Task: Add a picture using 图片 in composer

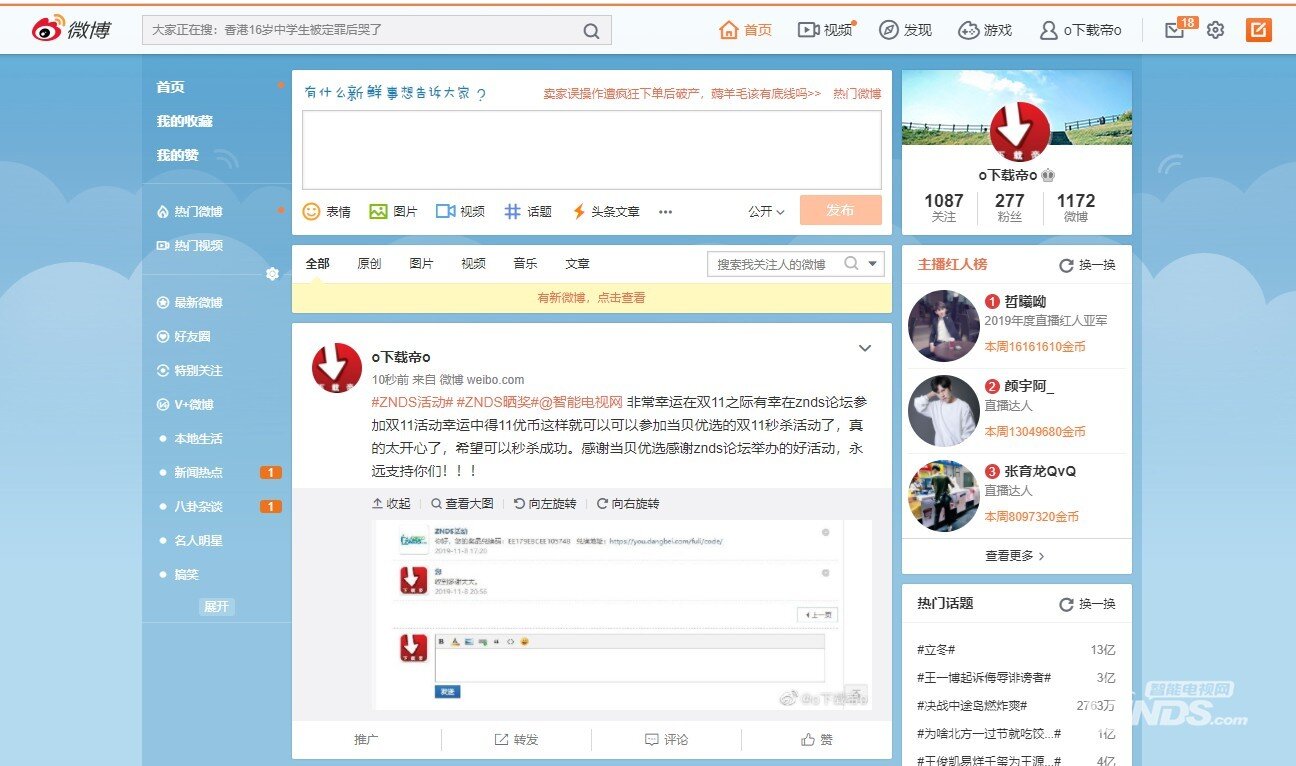Action: [x=393, y=211]
